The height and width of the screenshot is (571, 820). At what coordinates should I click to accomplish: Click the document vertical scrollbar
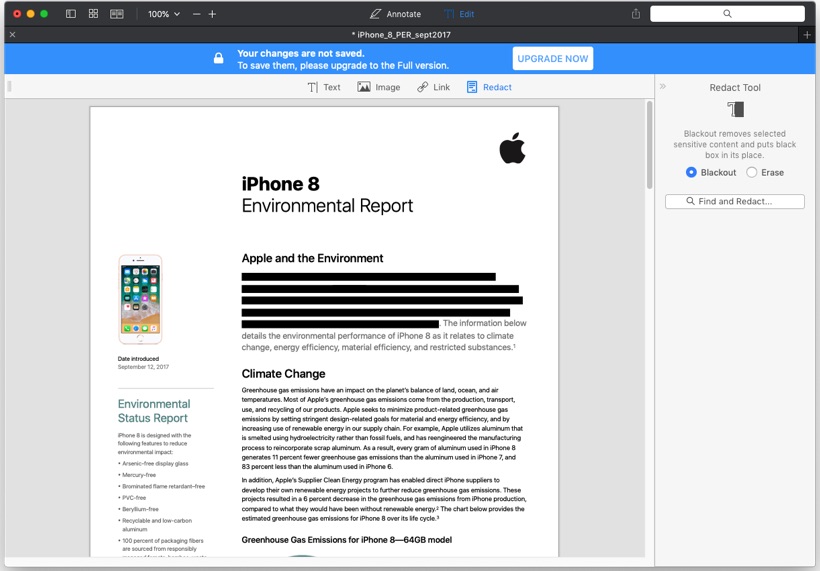point(650,145)
